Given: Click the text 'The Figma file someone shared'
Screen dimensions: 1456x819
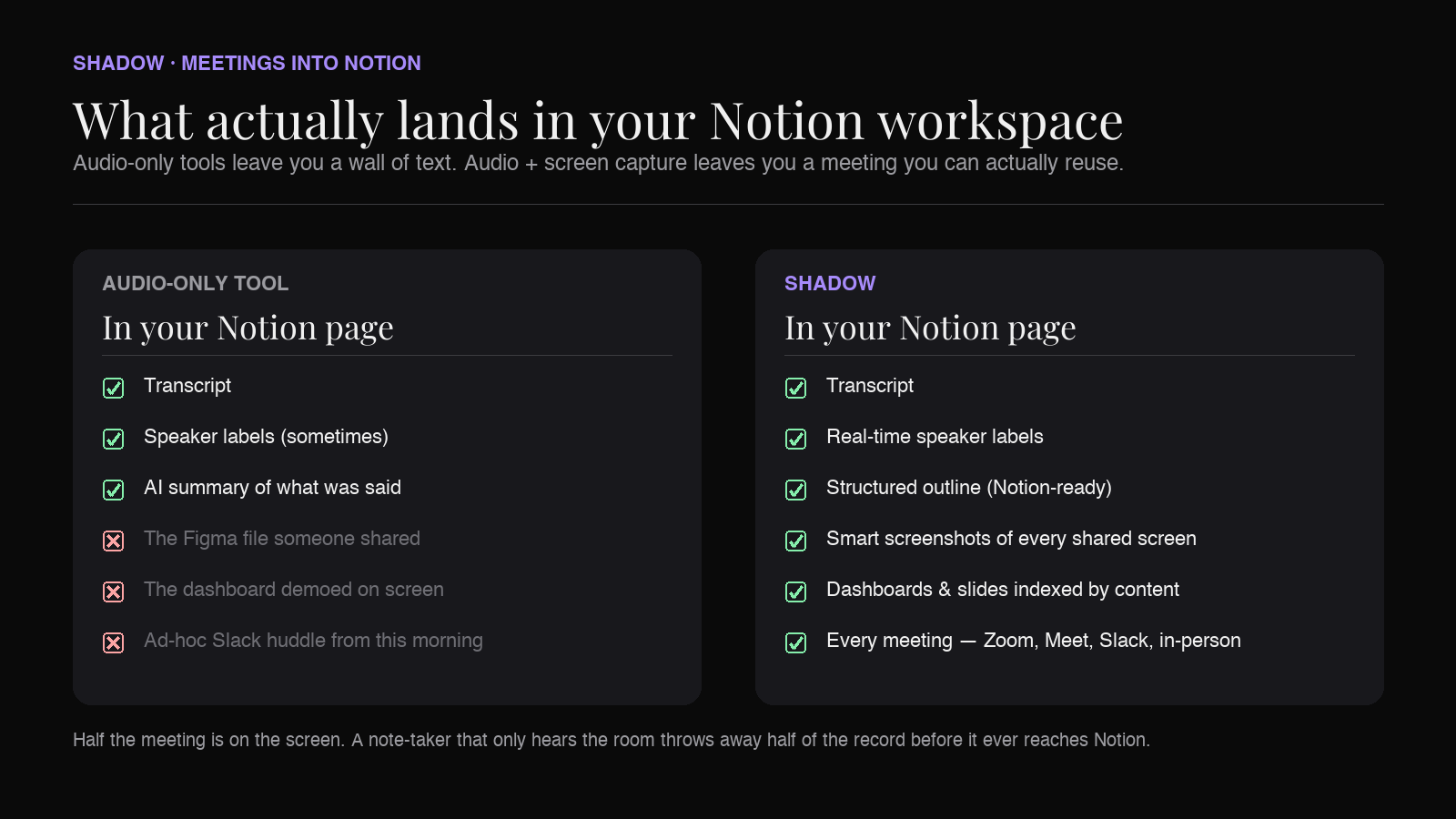Looking at the screenshot, I should (282, 539).
